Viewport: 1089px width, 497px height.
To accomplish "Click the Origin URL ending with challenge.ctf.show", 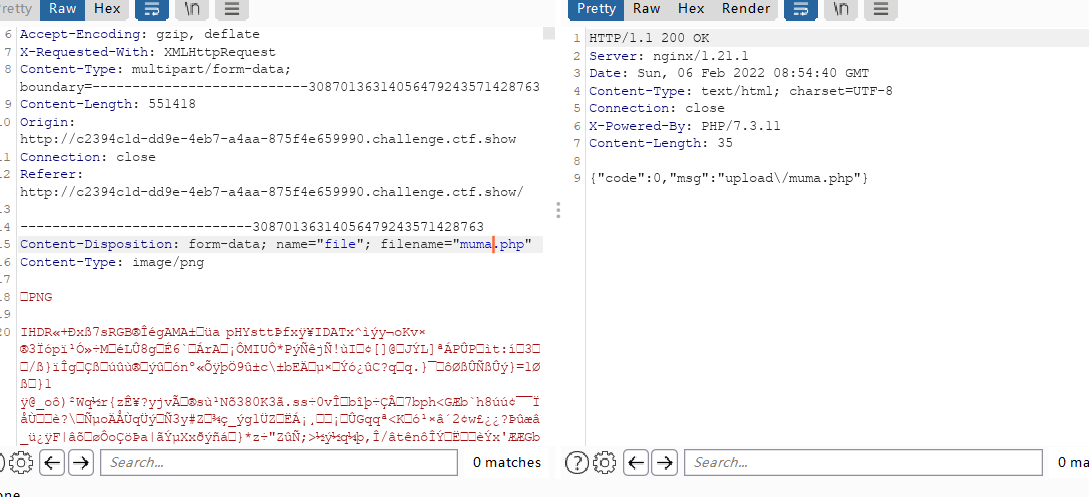I will (x=268, y=140).
